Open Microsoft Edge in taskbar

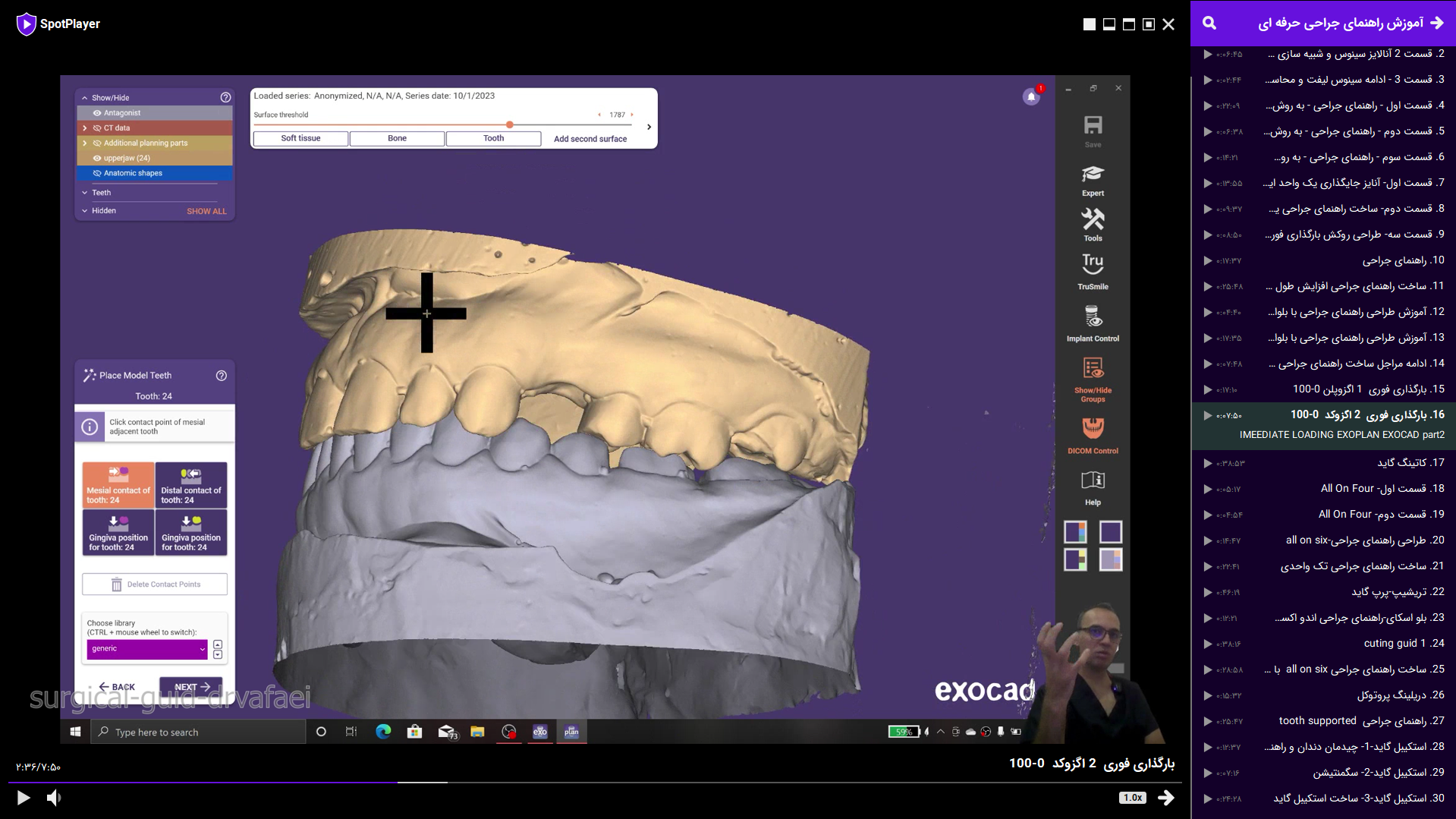383,732
